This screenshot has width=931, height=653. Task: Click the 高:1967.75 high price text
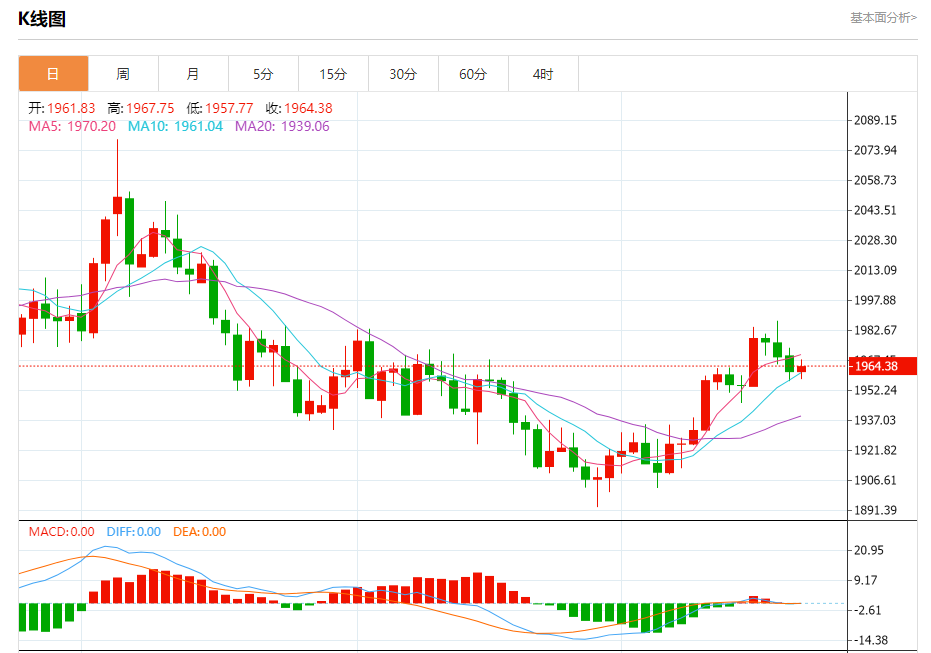141,108
